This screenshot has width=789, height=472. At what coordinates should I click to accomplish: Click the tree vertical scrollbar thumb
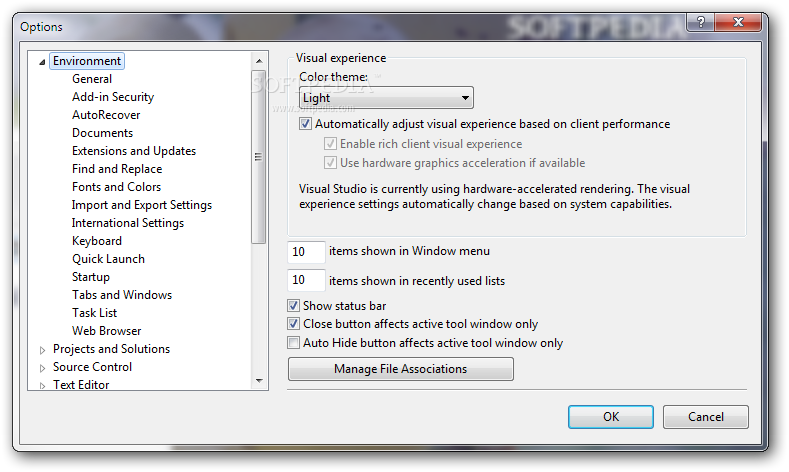(259, 157)
